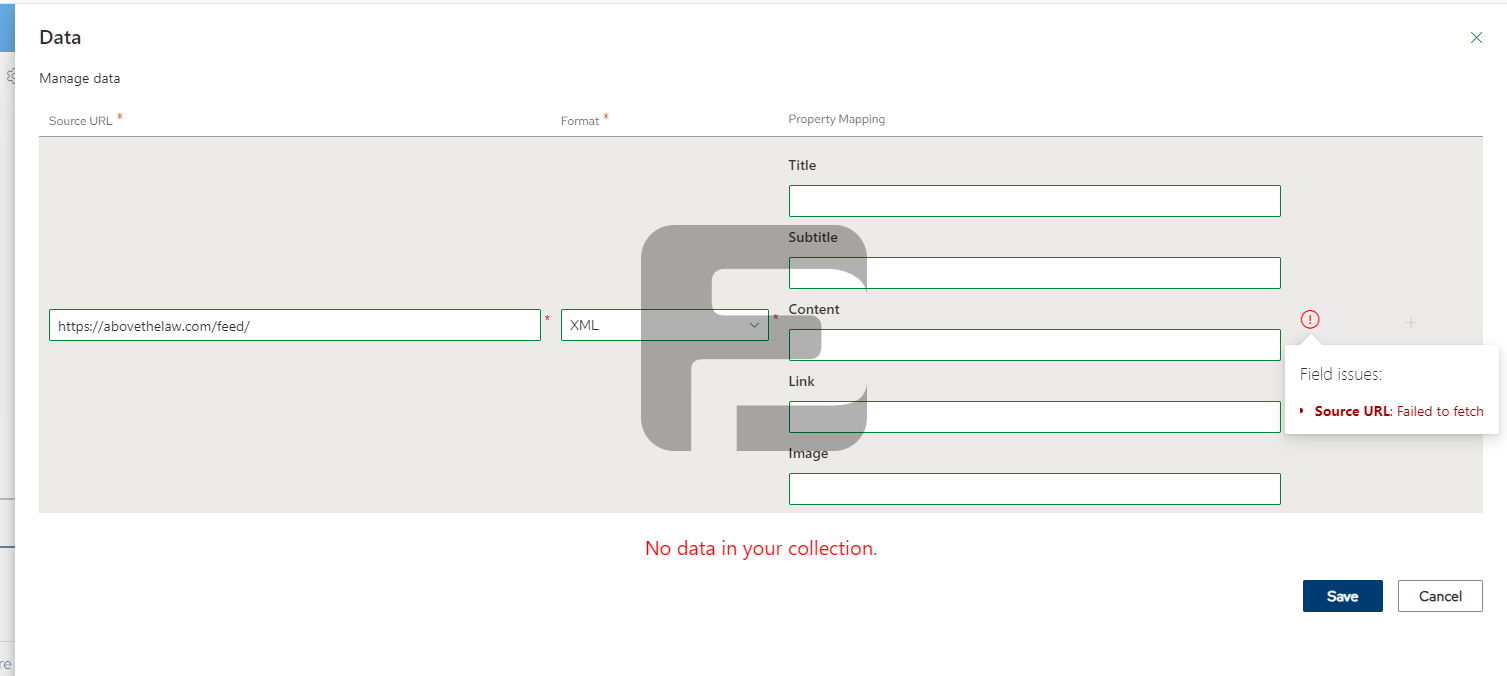Expand the Format dropdown chevron arrow
The height and width of the screenshot is (676, 1507).
point(755,325)
